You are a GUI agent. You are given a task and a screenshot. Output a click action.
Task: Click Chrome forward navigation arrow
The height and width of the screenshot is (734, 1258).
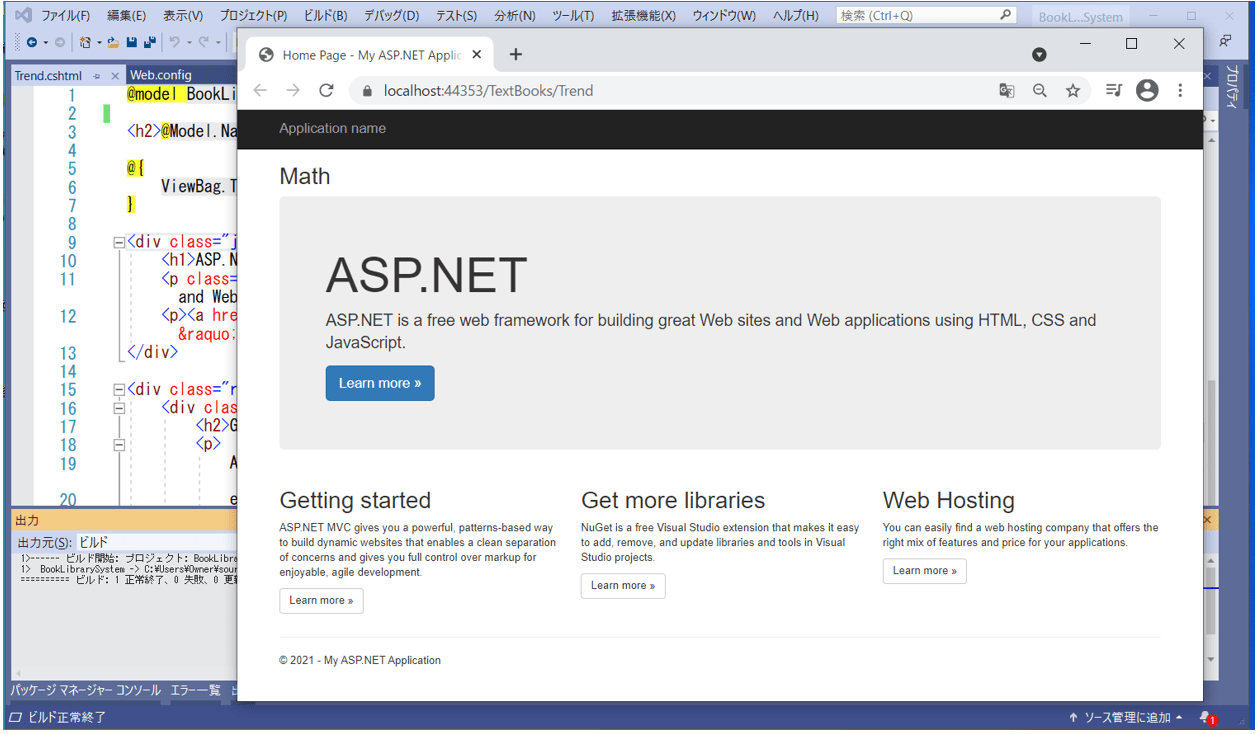(x=293, y=90)
